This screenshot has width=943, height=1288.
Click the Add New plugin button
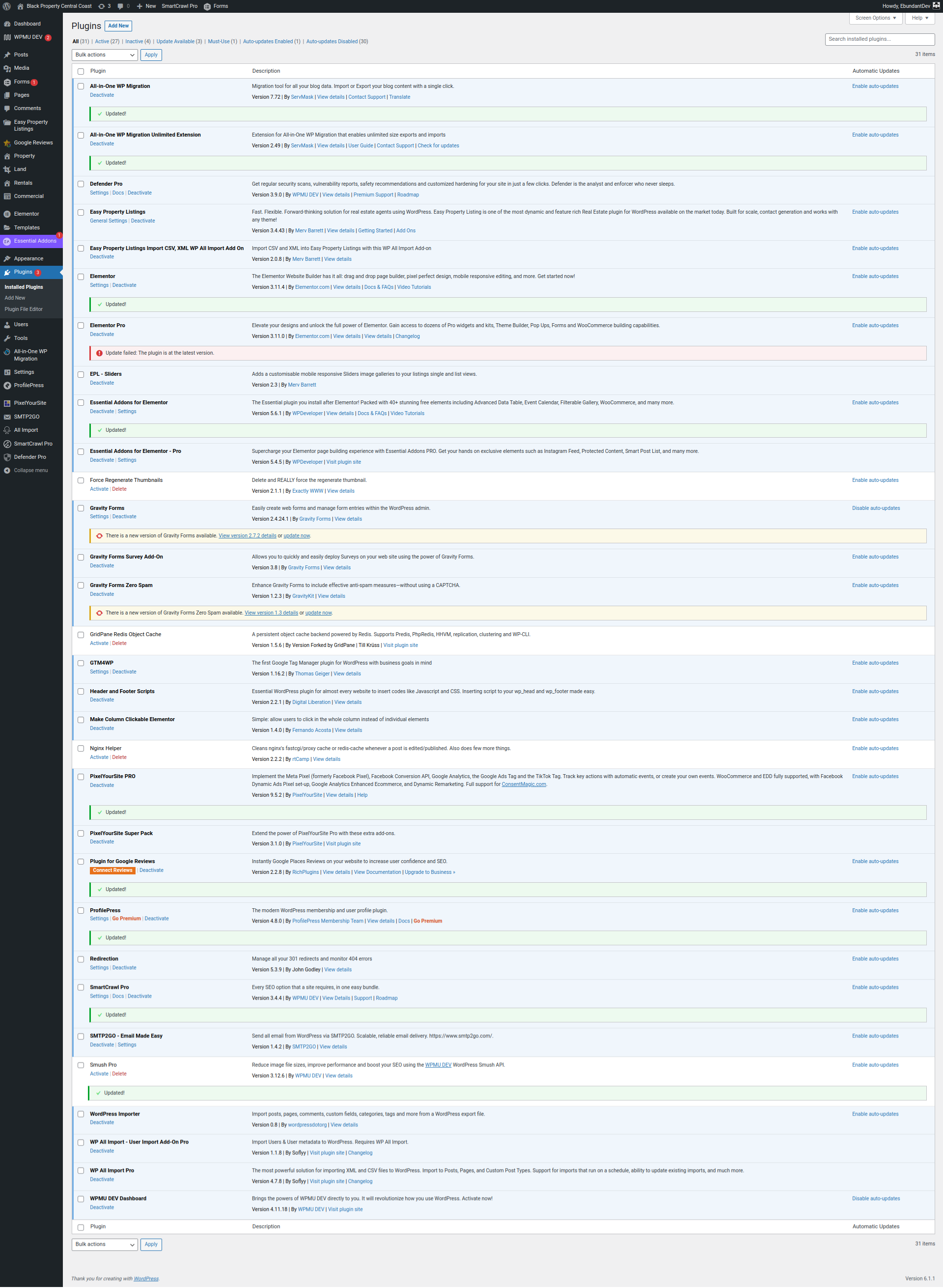point(118,26)
